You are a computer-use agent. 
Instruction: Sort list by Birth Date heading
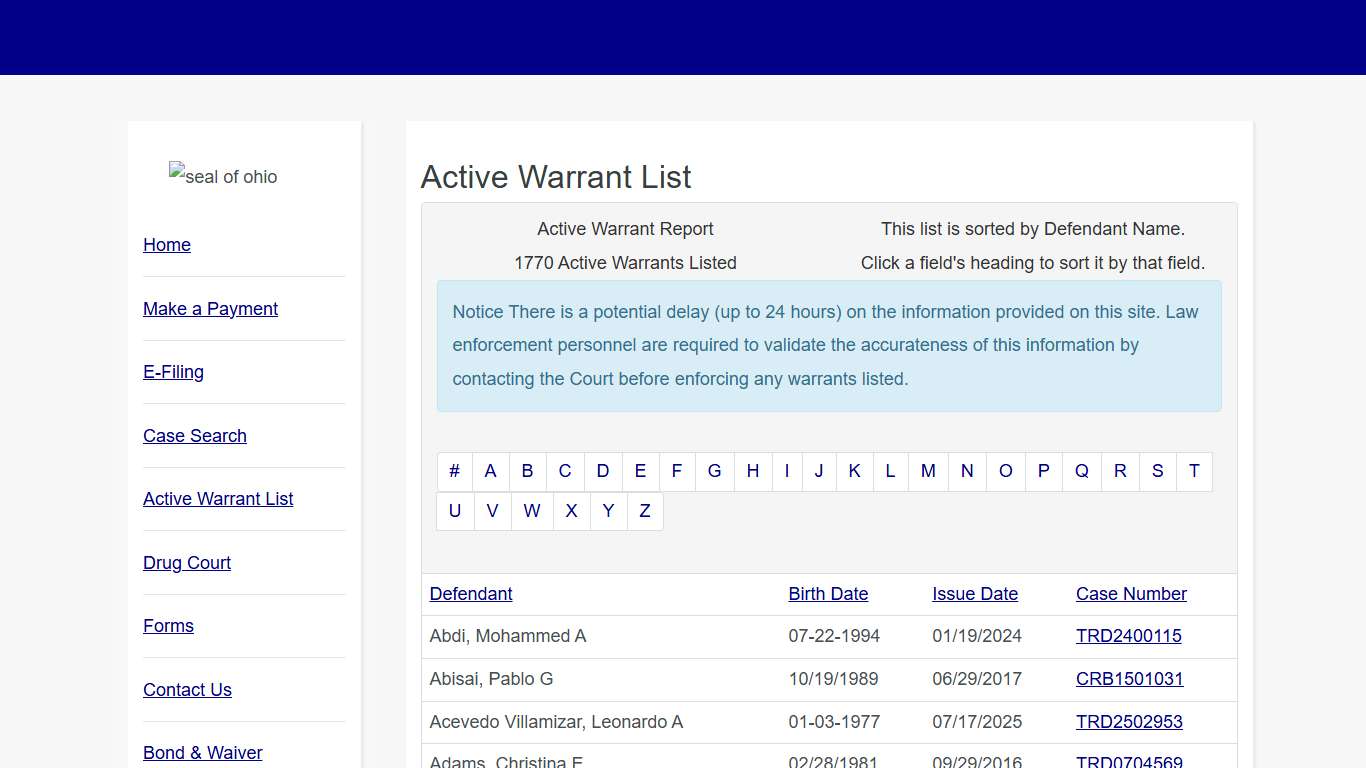pyautogui.click(x=828, y=594)
